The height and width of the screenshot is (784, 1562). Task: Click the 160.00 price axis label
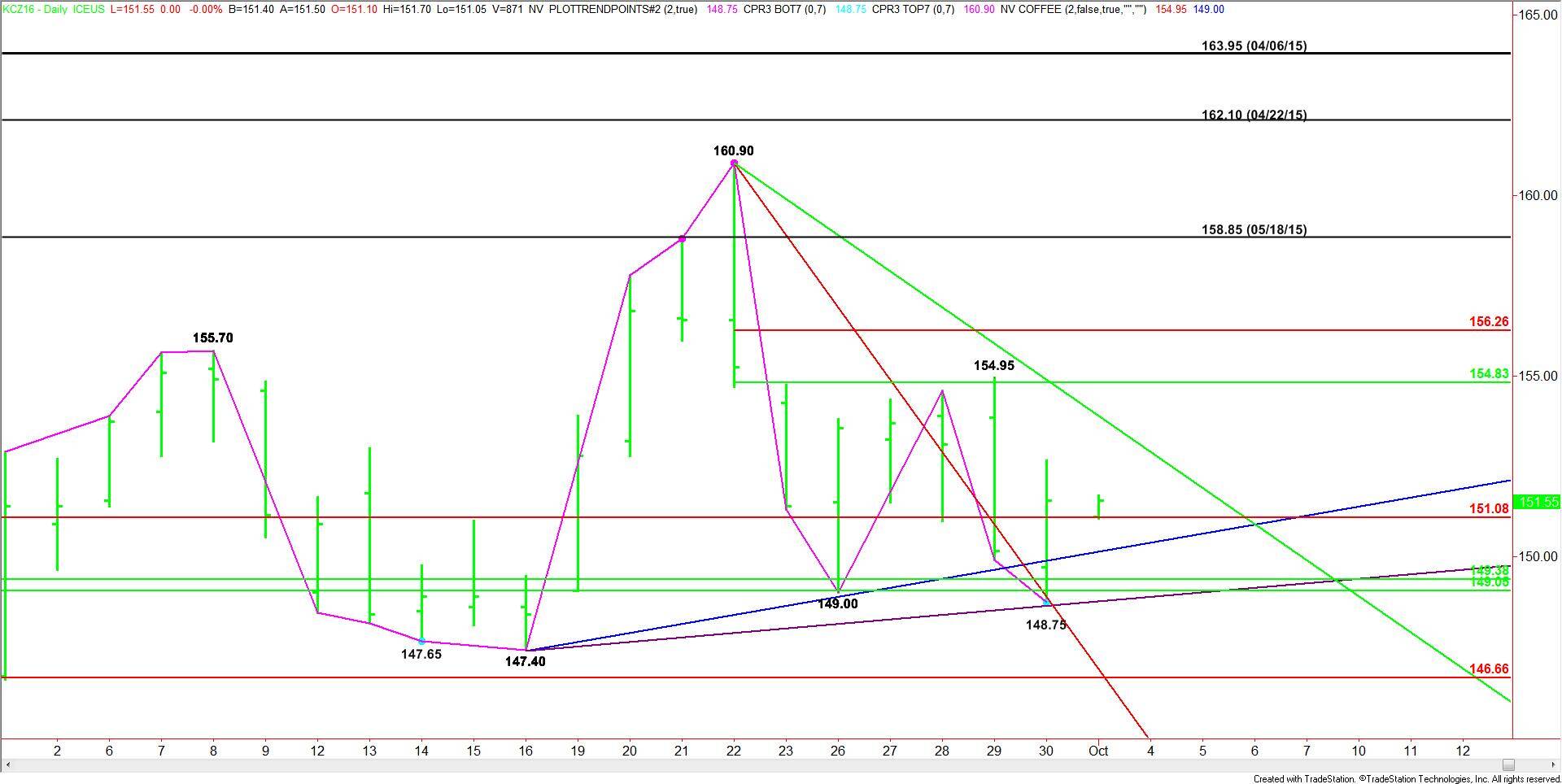coord(1540,195)
